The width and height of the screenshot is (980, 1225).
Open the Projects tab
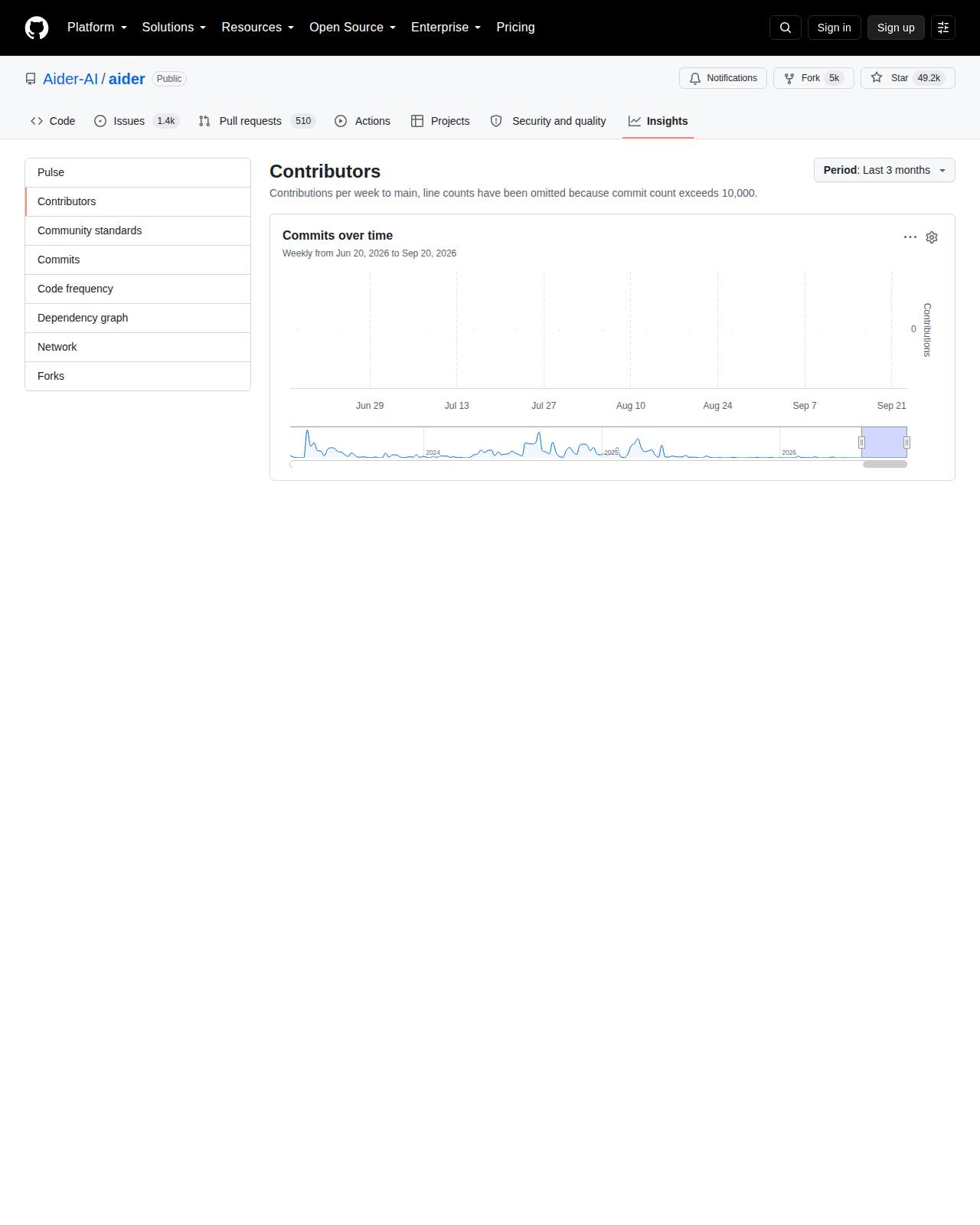coord(440,121)
